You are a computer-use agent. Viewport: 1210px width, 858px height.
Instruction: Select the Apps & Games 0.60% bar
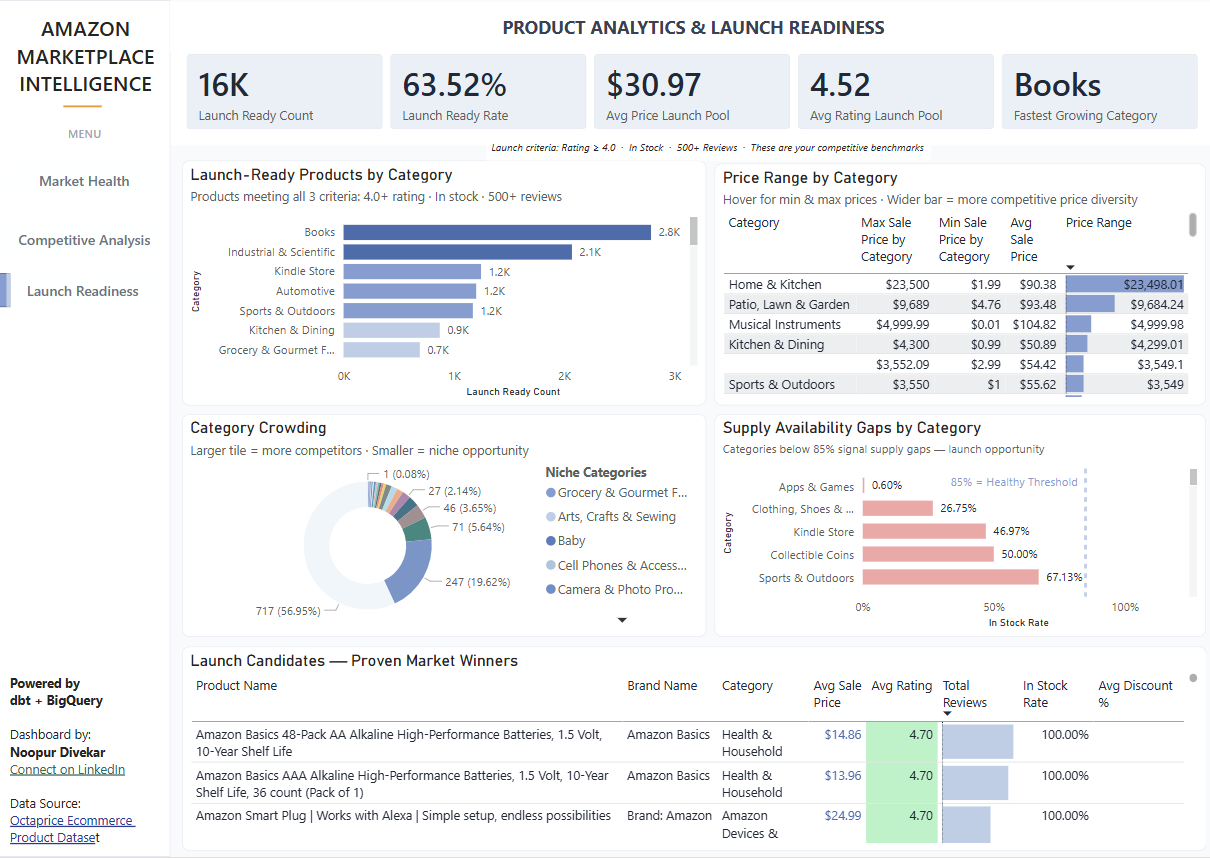(864, 486)
